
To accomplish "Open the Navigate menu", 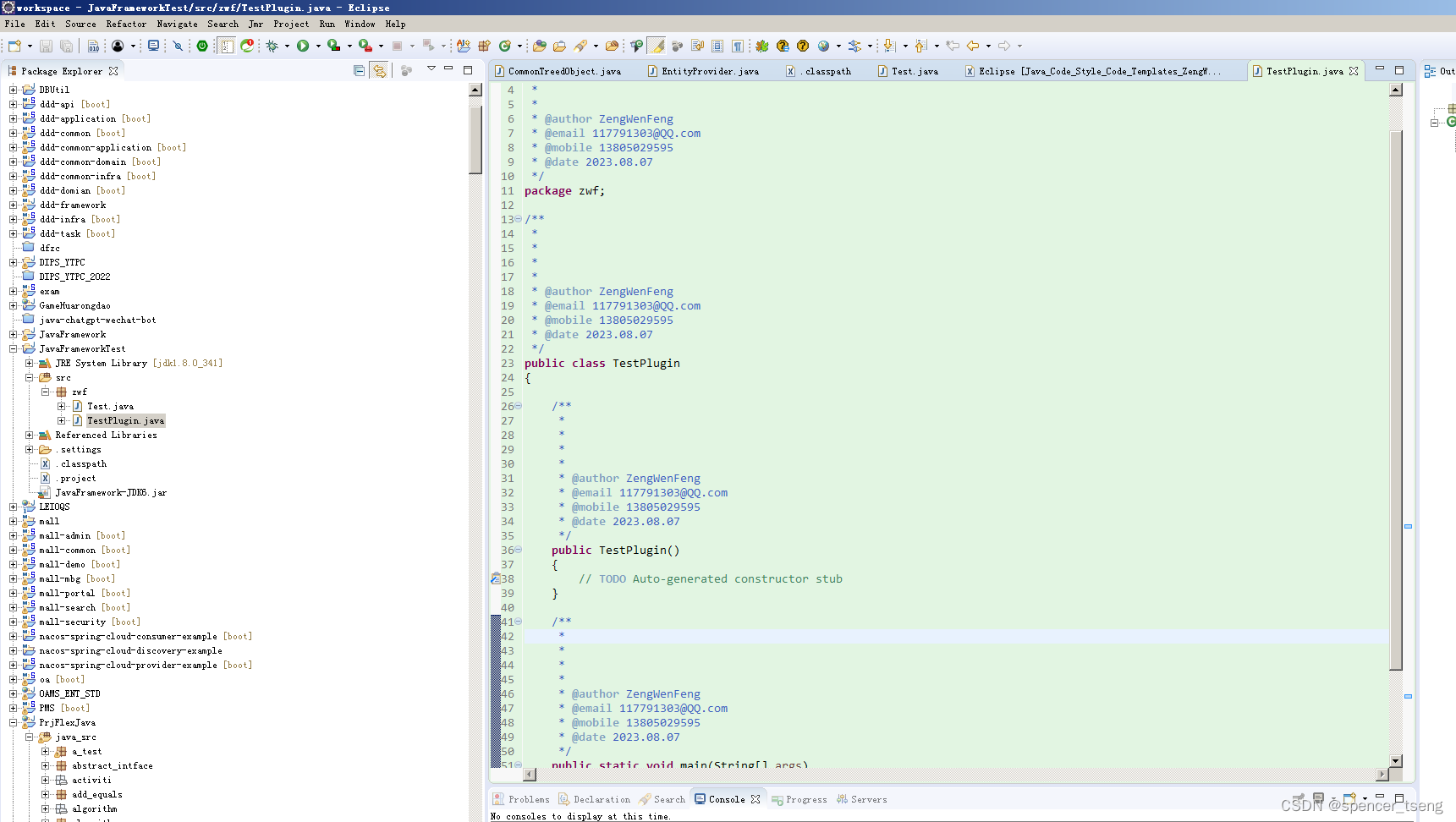I will [x=177, y=24].
